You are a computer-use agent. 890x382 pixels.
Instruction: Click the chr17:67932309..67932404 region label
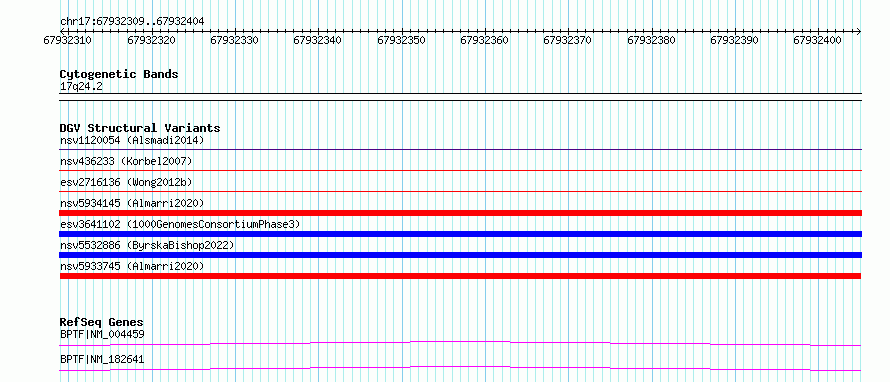132,22
